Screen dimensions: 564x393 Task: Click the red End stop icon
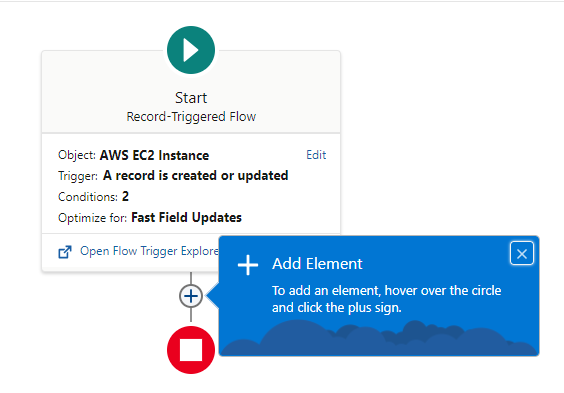[x=191, y=350]
